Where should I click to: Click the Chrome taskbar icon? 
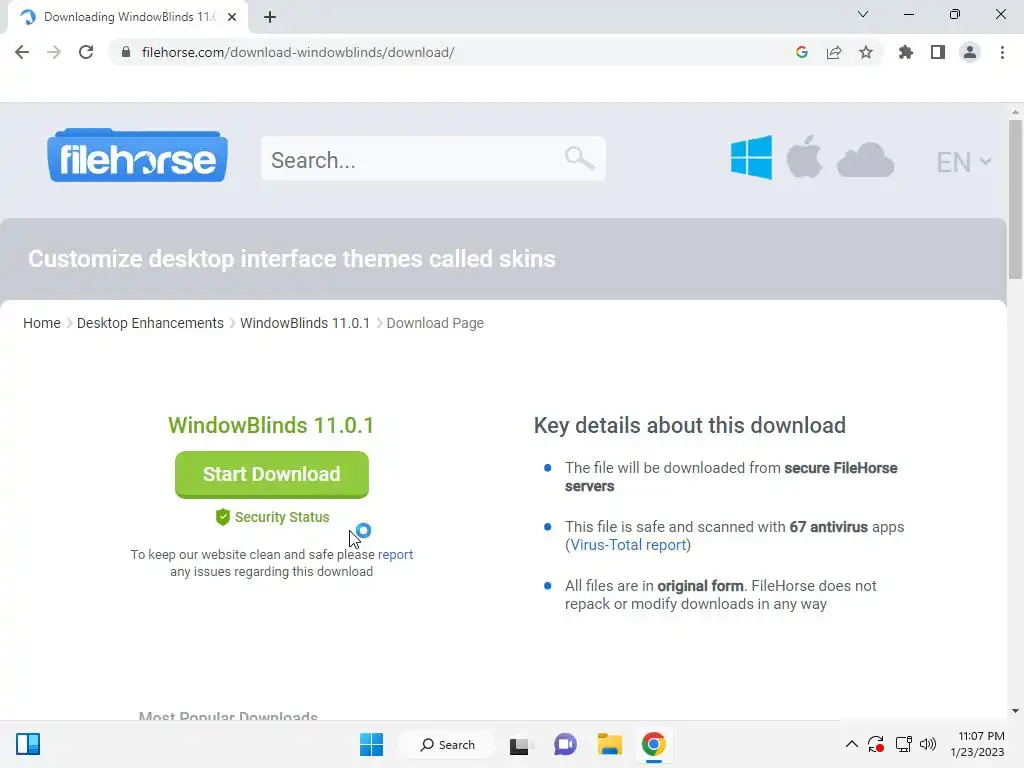[x=654, y=744]
